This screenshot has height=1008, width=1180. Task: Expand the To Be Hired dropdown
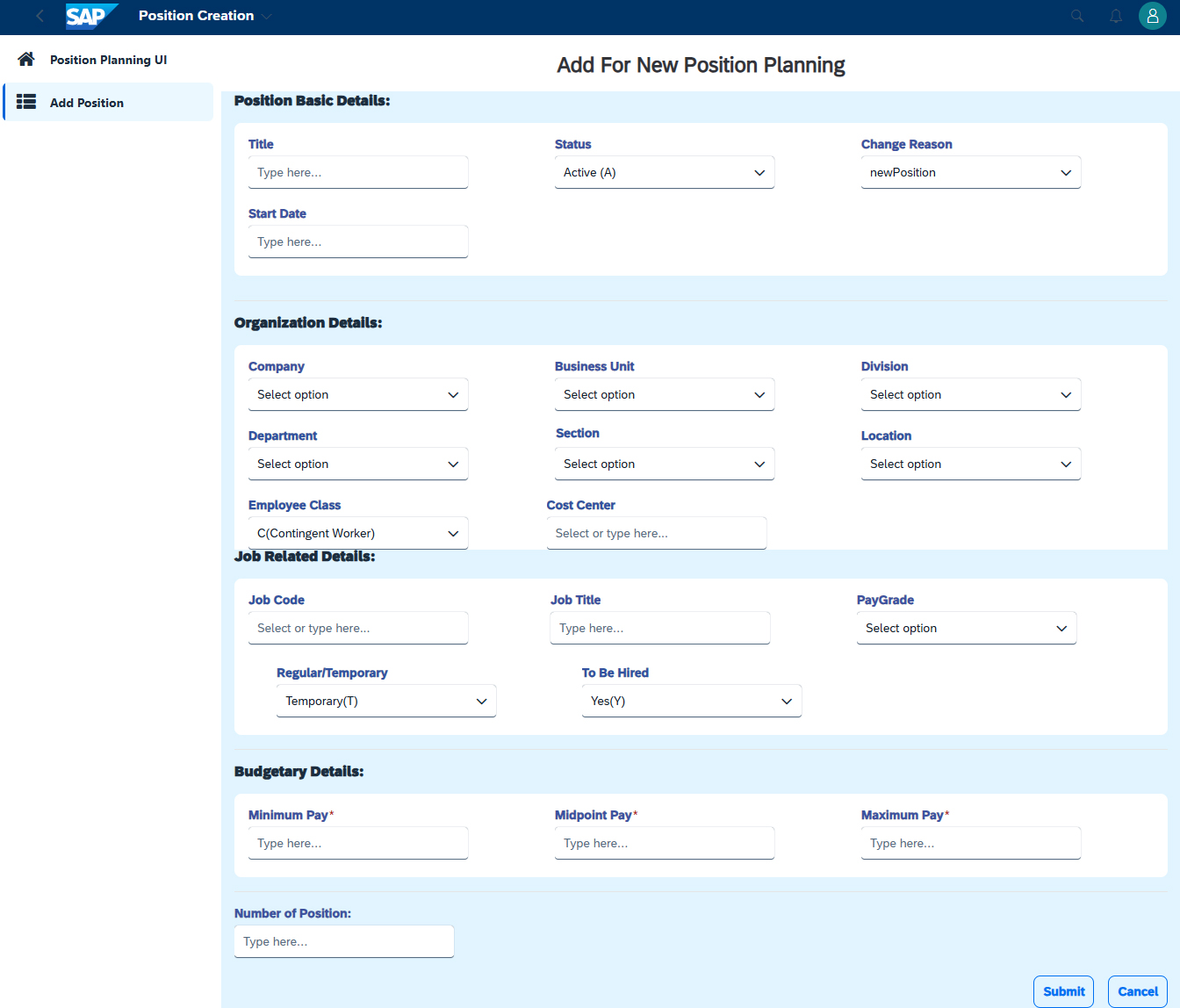(691, 701)
